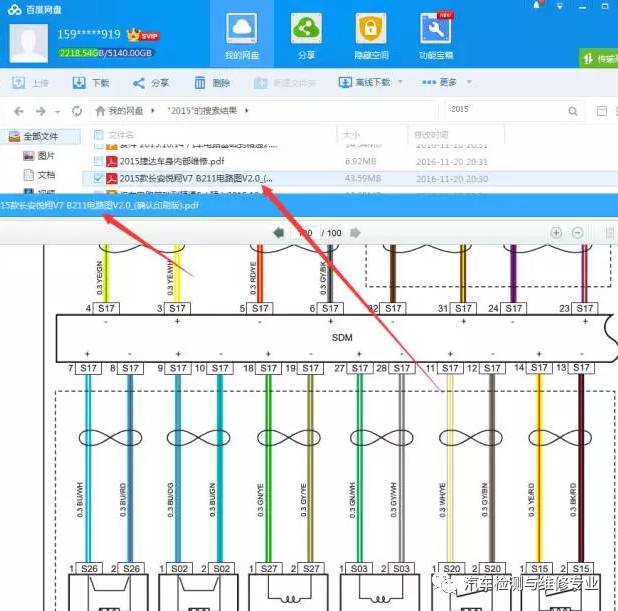Go back with the left arrow
Viewport: 618px width, 611px height.
[x=17, y=110]
